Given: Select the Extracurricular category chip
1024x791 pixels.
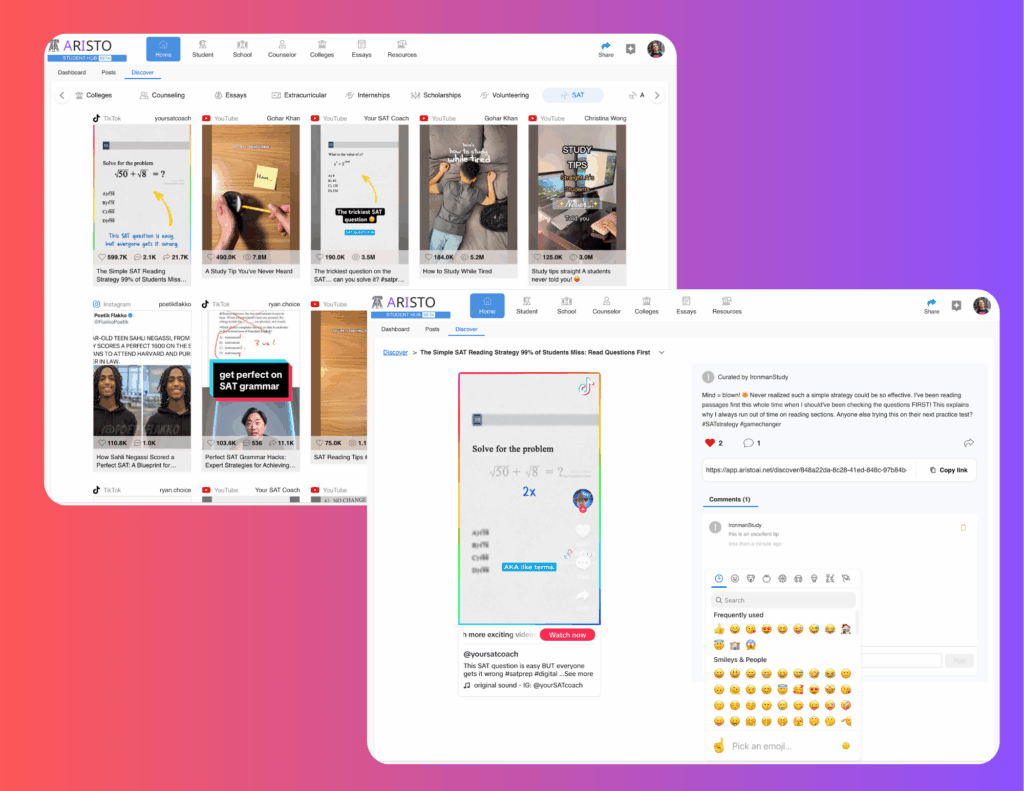Looking at the screenshot, I should pyautogui.click(x=299, y=95).
